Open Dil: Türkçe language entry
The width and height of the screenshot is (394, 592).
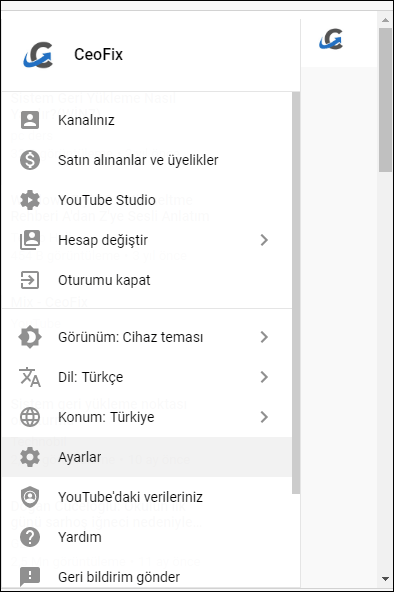(x=147, y=377)
